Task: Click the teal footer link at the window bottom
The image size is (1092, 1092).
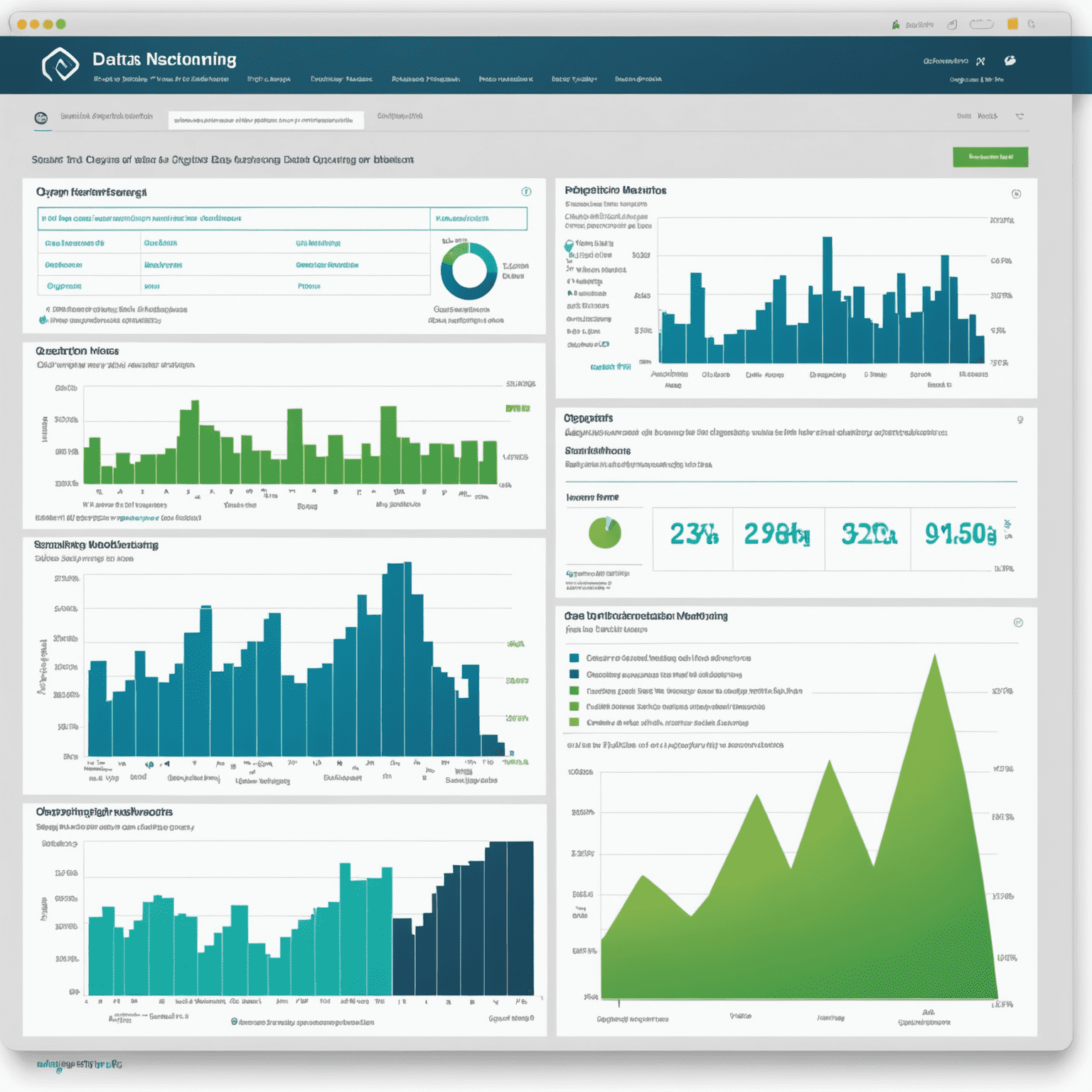Action: coord(80,1064)
